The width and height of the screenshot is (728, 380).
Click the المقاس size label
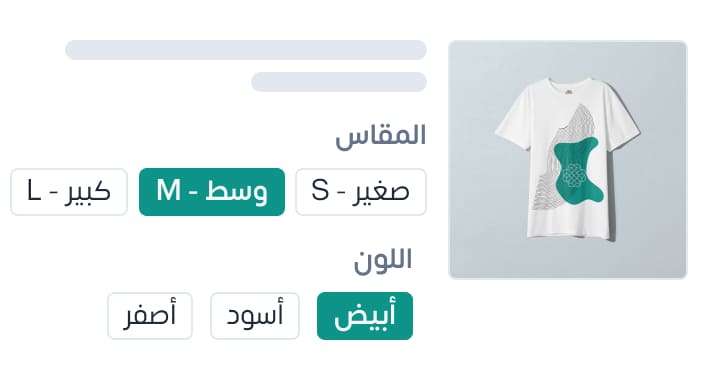381,137
